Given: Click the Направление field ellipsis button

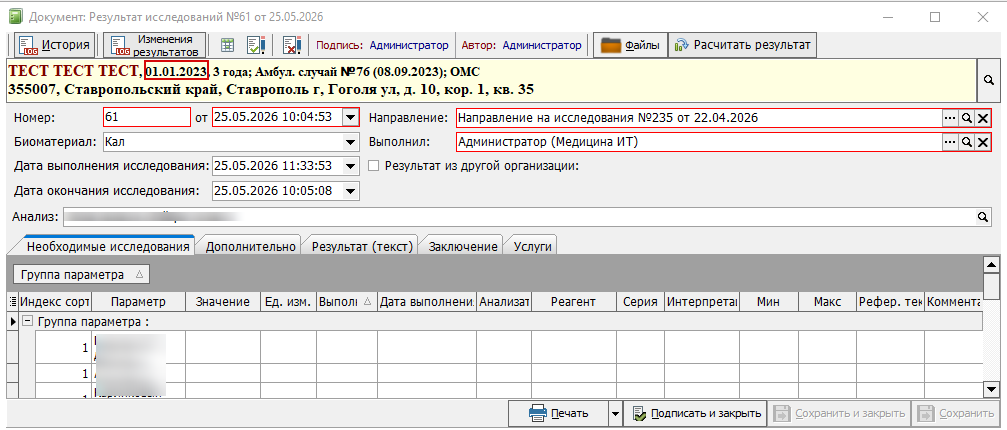Looking at the screenshot, I should (x=949, y=118).
